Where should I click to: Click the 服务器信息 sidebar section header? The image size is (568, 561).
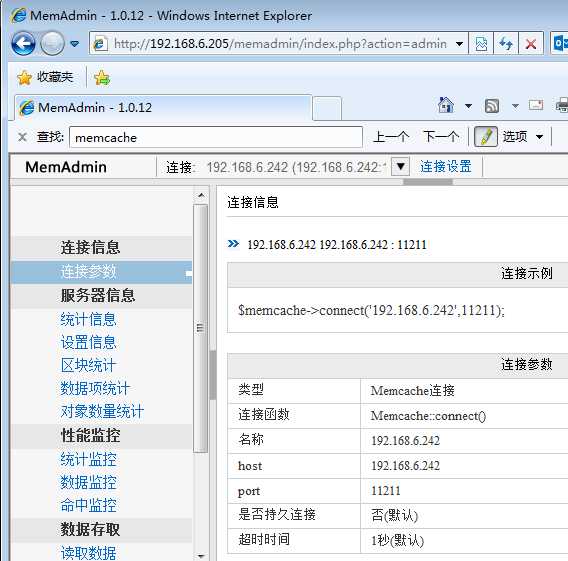(x=101, y=296)
